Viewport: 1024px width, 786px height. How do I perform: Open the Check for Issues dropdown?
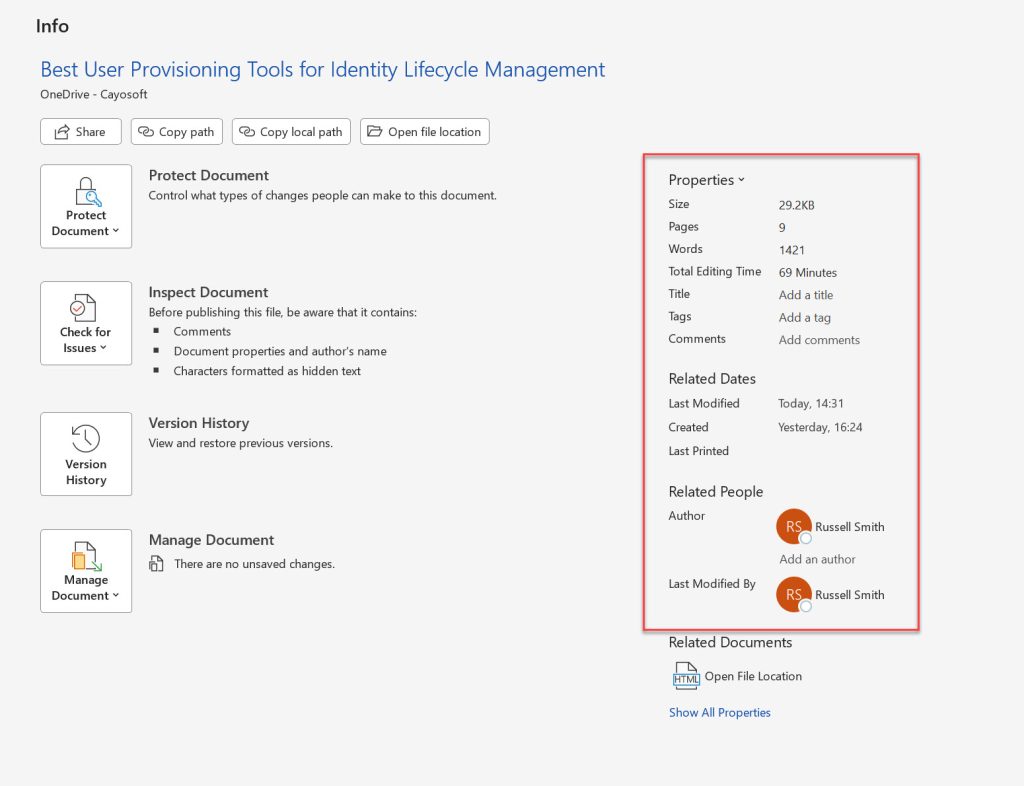pyautogui.click(x=86, y=323)
